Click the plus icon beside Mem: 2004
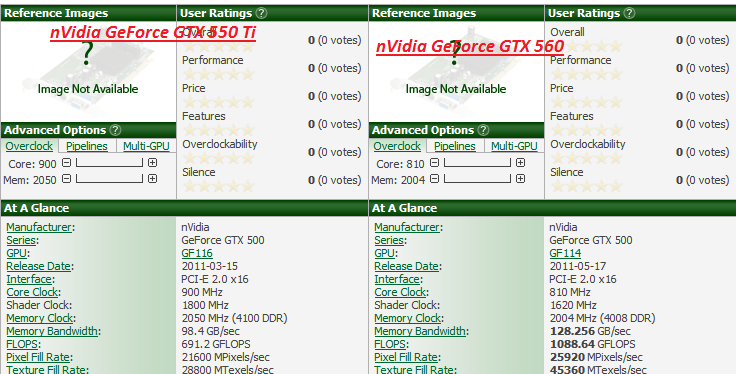This screenshot has width=736, height=374. click(521, 179)
